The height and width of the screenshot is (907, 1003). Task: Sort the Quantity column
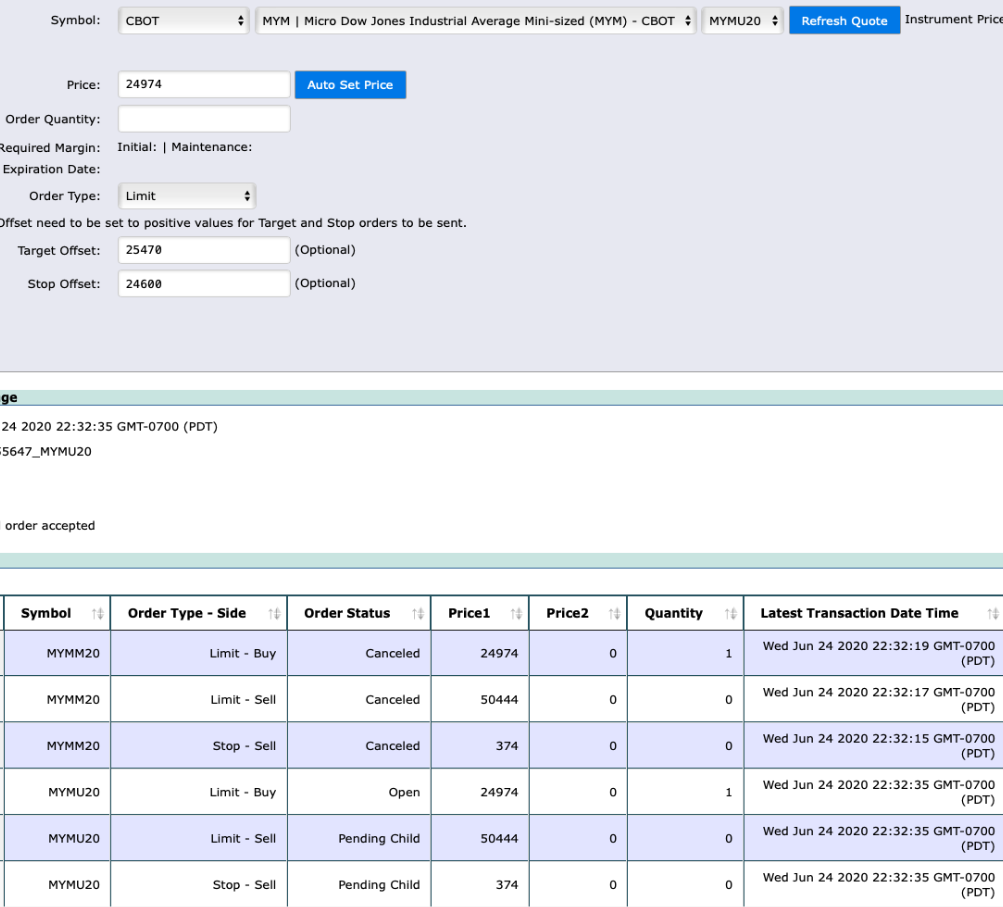click(729, 614)
